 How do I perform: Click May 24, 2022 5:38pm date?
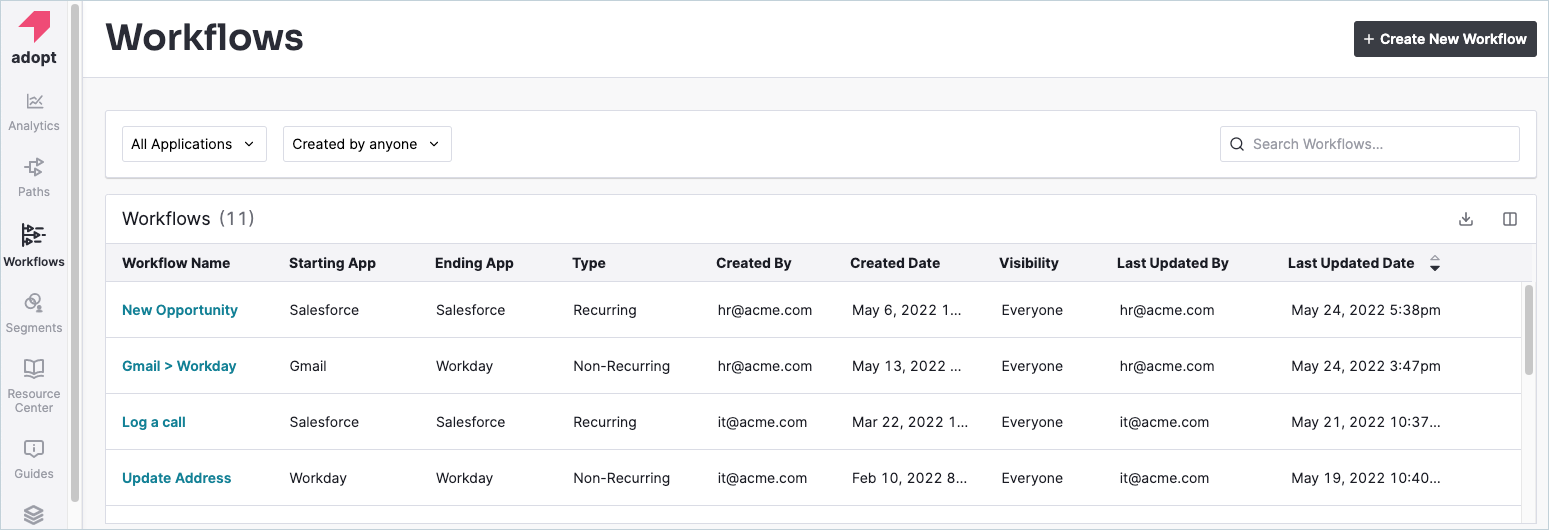(x=1366, y=310)
